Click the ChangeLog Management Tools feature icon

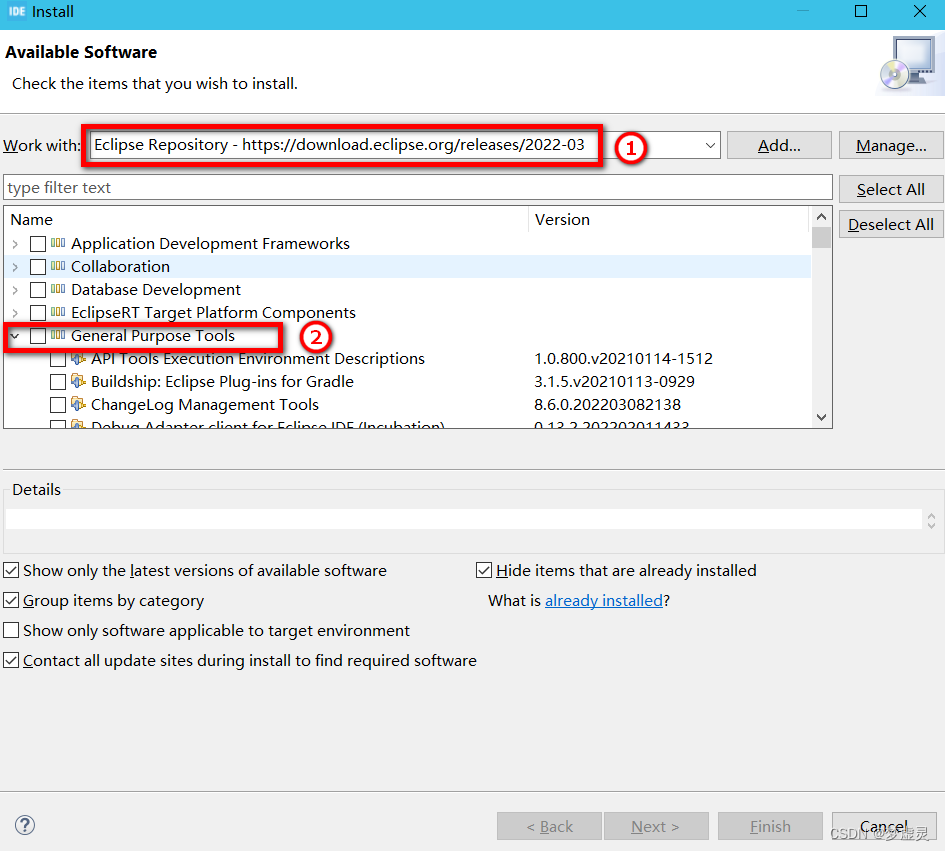[x=78, y=404]
